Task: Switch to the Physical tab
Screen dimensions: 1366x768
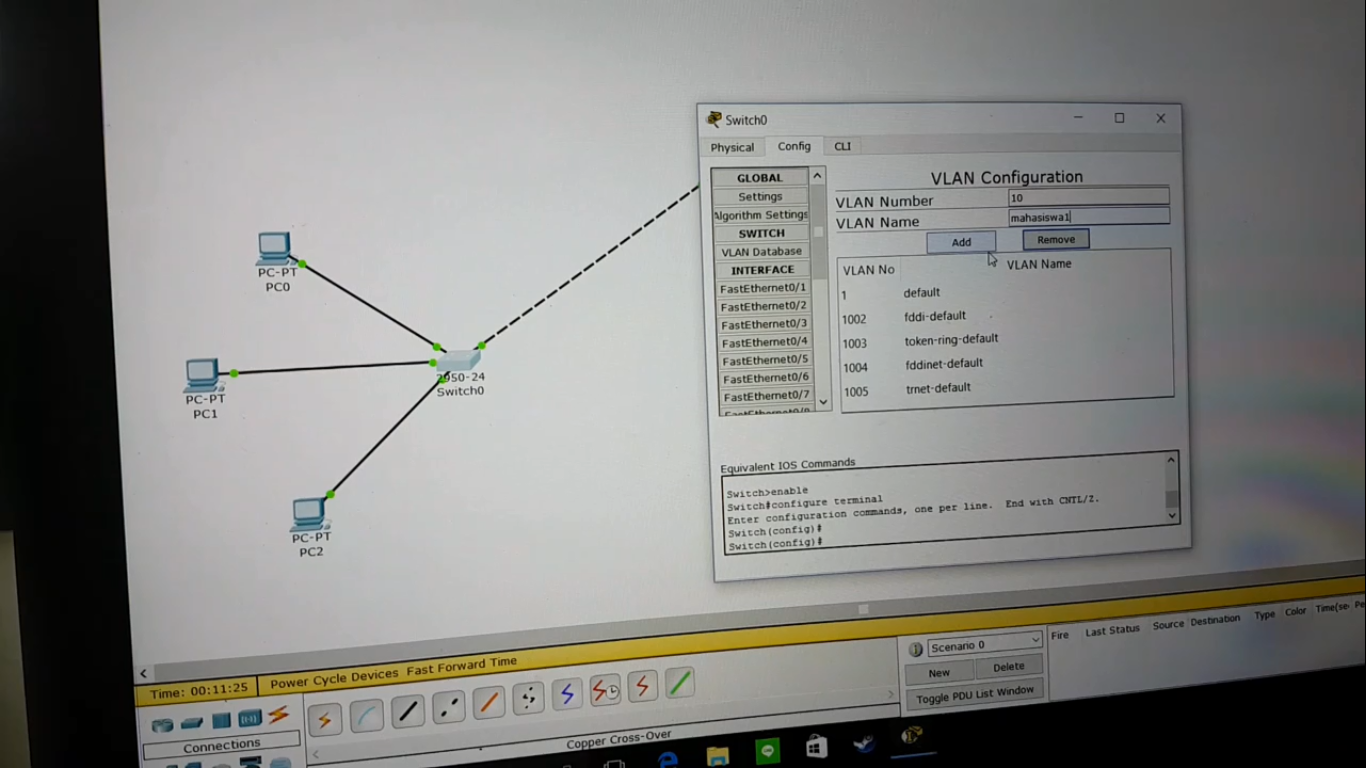Action: pos(732,147)
